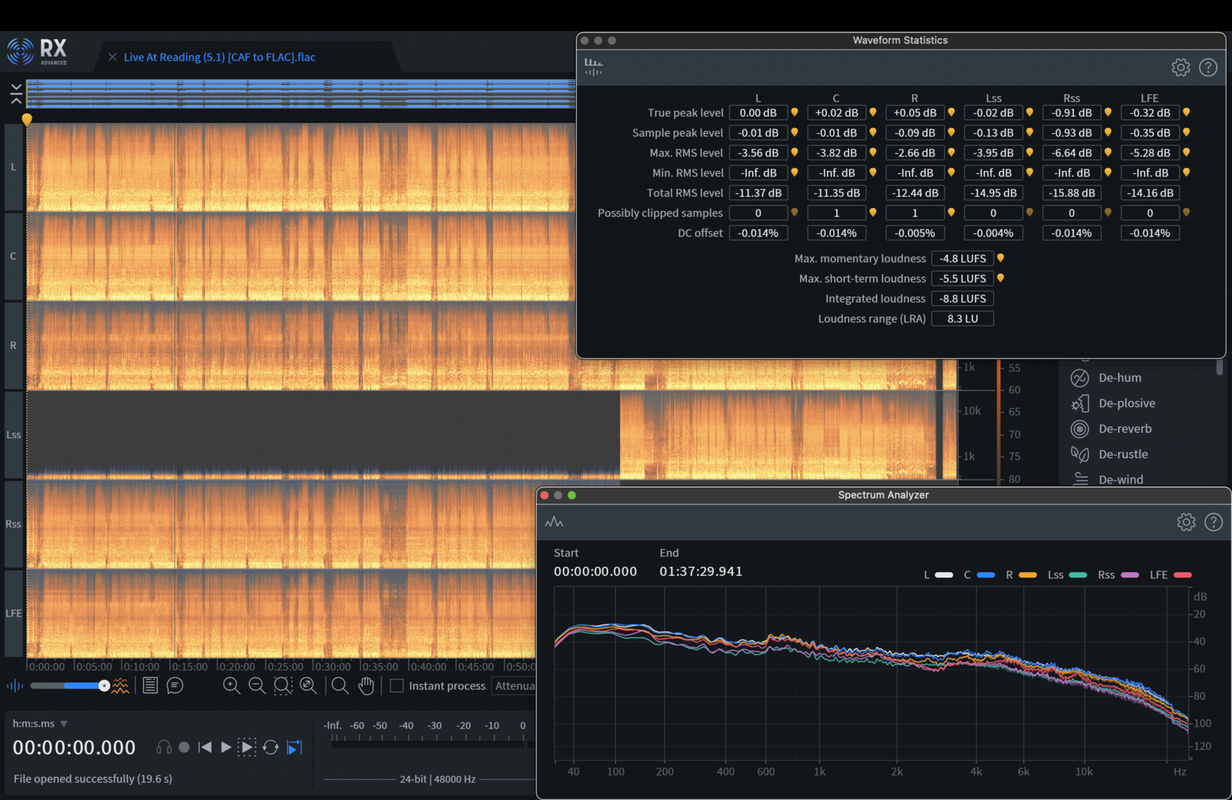Open Spectrum Analyzer help icon
This screenshot has width=1232, height=800.
click(x=1213, y=522)
